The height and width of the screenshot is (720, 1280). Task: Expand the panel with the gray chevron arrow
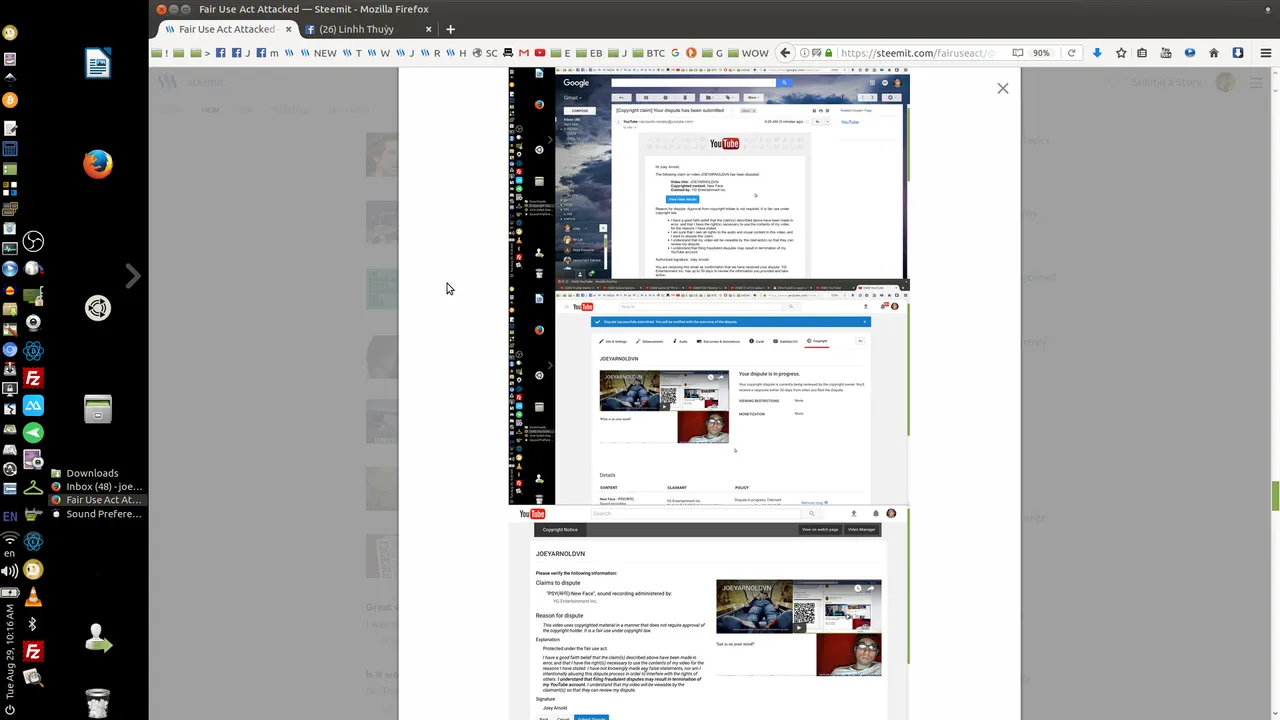pos(133,275)
